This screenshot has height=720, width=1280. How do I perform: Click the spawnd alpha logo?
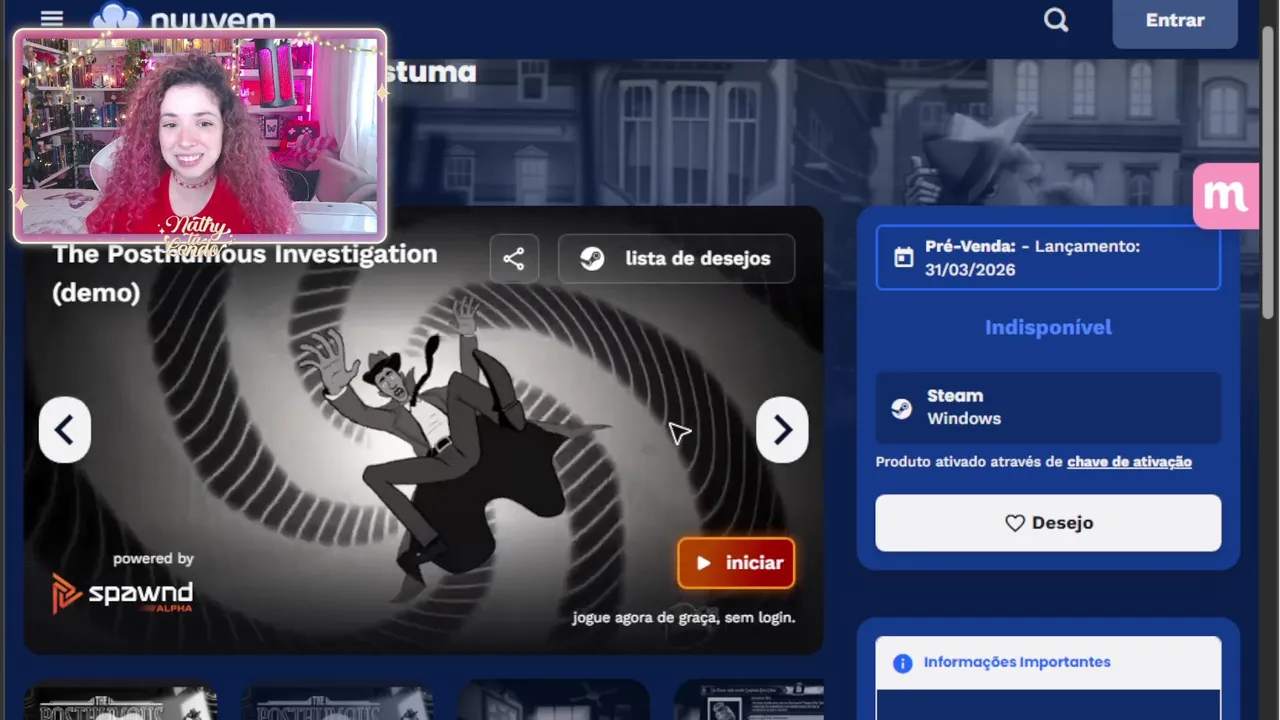point(122,592)
